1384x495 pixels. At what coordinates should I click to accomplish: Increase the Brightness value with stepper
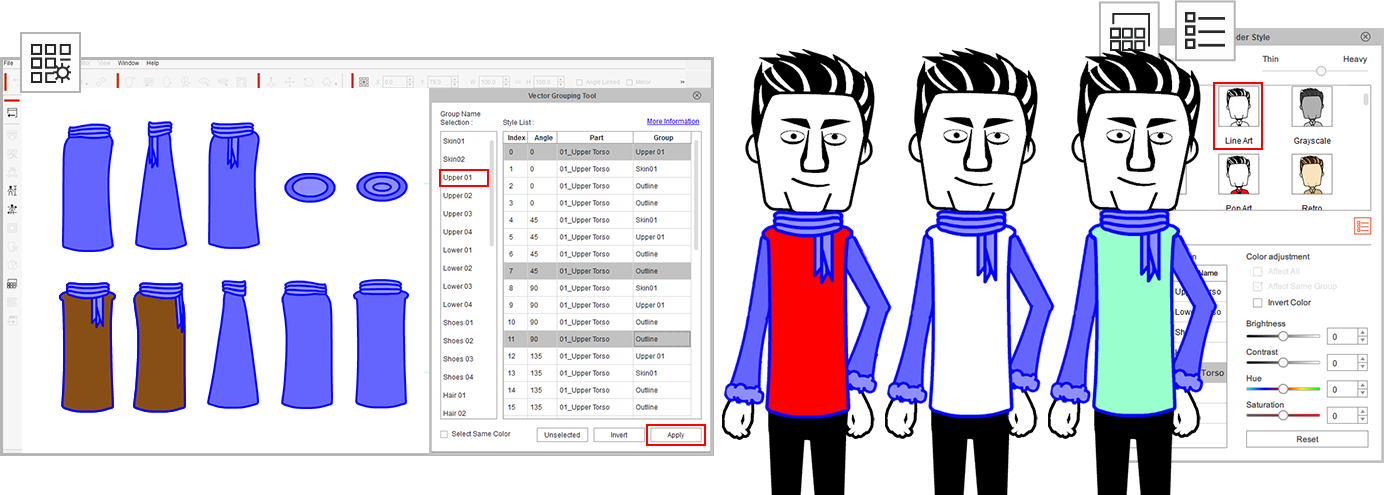(1362, 333)
